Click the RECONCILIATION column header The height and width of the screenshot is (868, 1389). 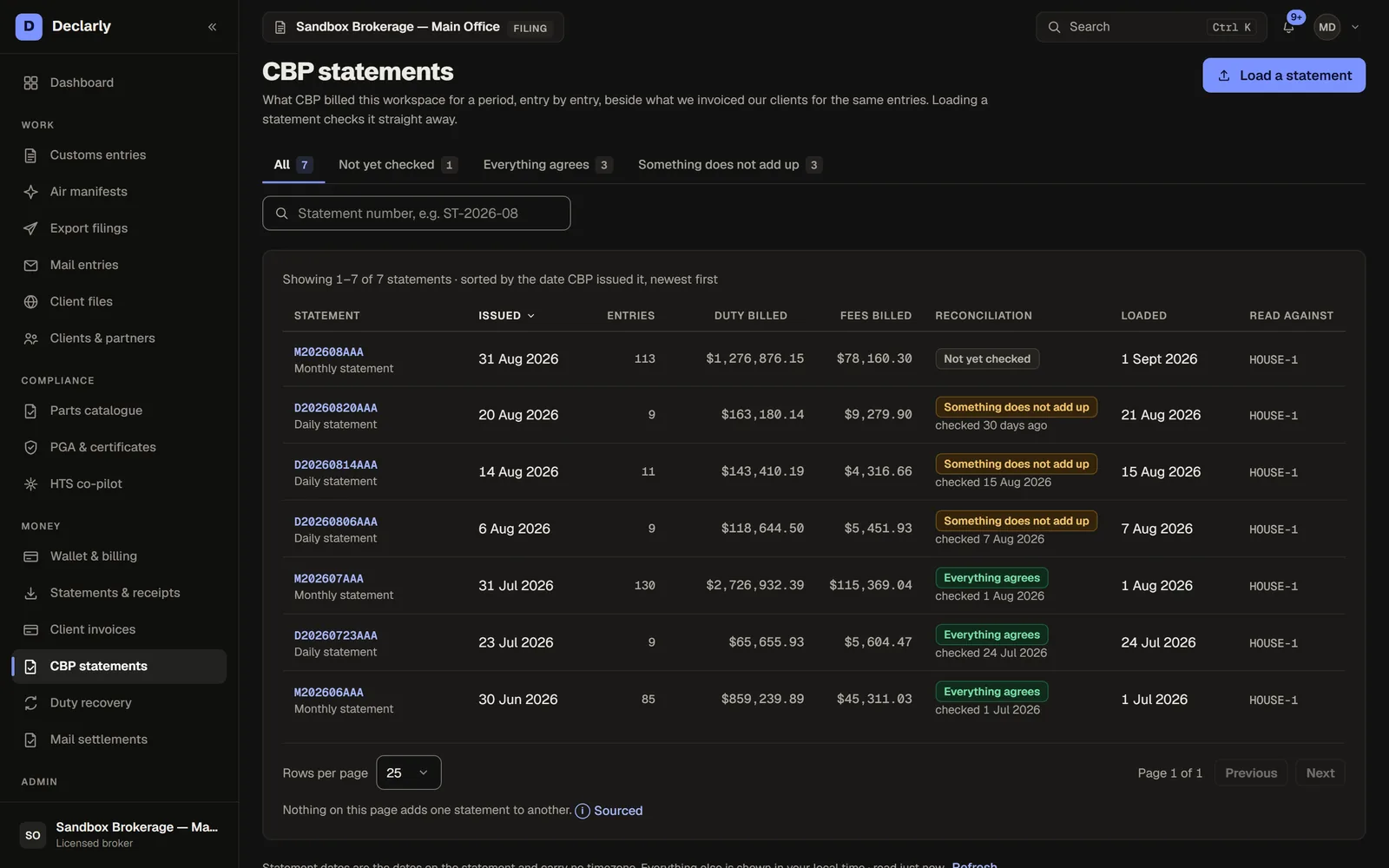[x=984, y=316]
